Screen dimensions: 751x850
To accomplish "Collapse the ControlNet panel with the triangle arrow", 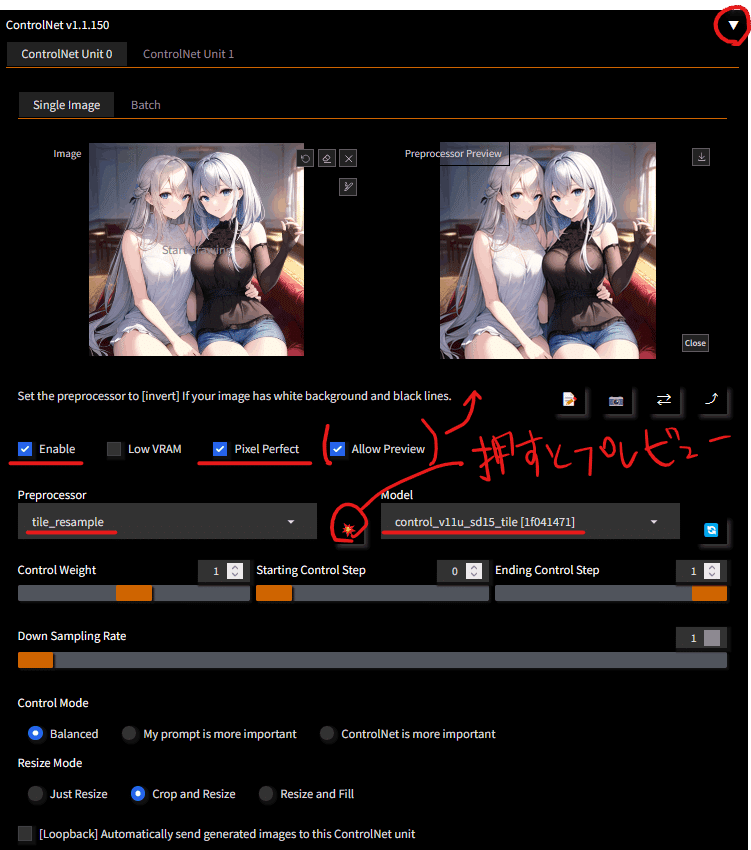I will (x=733, y=25).
